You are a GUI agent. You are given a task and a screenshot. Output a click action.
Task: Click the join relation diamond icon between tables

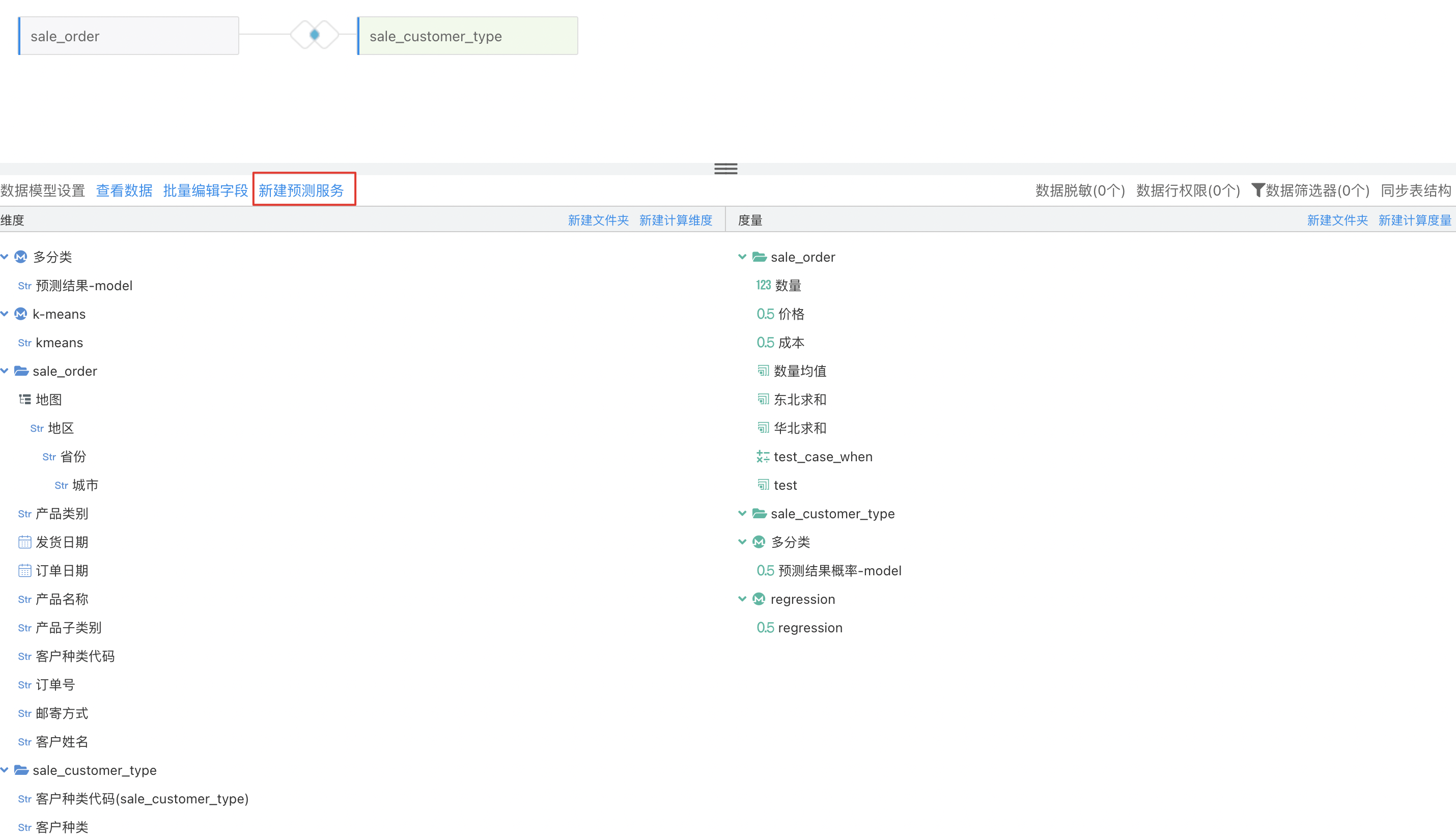[x=314, y=35]
